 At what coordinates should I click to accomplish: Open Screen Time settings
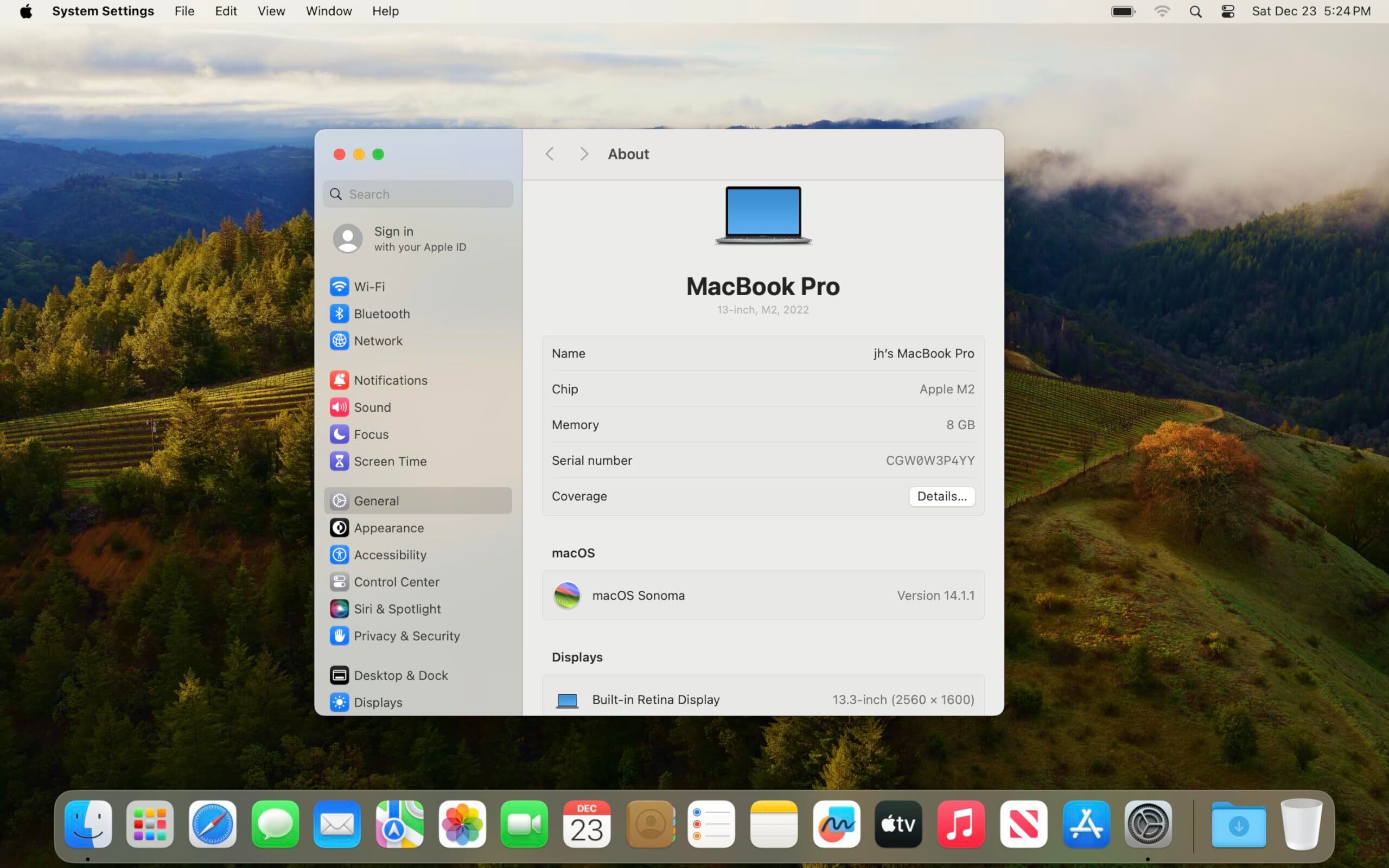390,461
